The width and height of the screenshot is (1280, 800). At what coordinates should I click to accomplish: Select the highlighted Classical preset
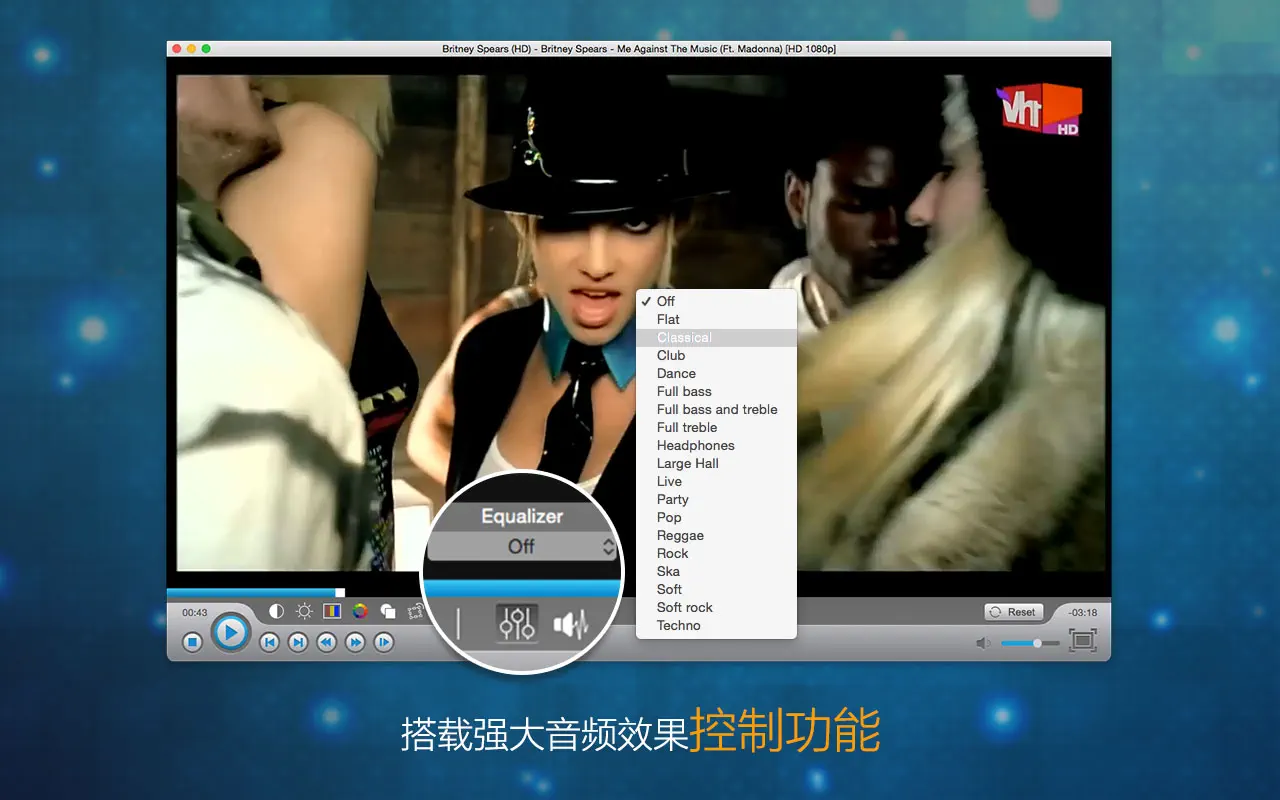[716, 337]
